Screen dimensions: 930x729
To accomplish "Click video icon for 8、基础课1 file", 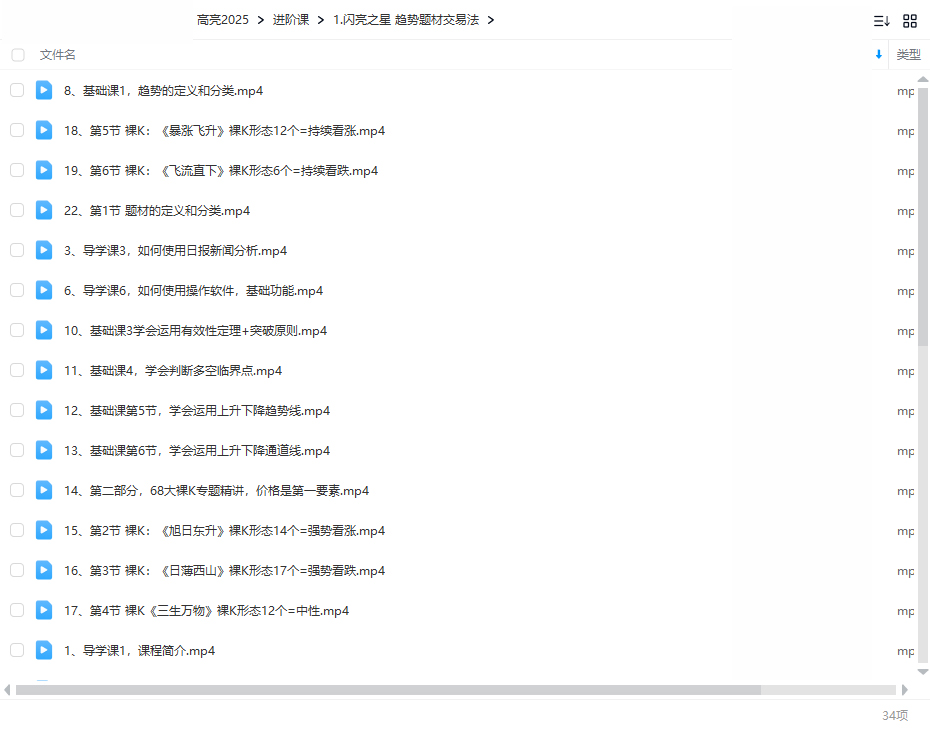I will [44, 90].
